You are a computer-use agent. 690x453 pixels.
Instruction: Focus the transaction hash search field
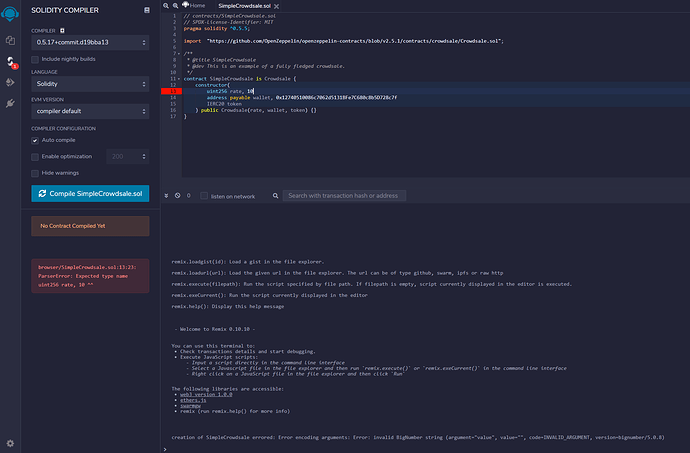[344, 195]
